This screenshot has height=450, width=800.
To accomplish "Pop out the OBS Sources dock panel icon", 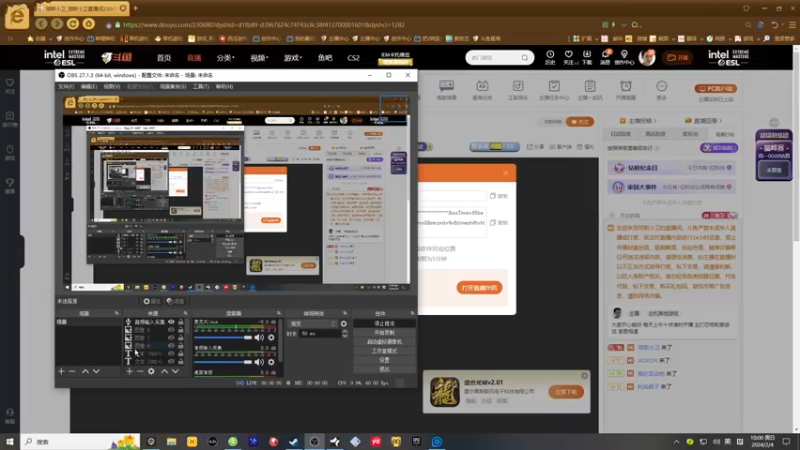I will (185, 313).
